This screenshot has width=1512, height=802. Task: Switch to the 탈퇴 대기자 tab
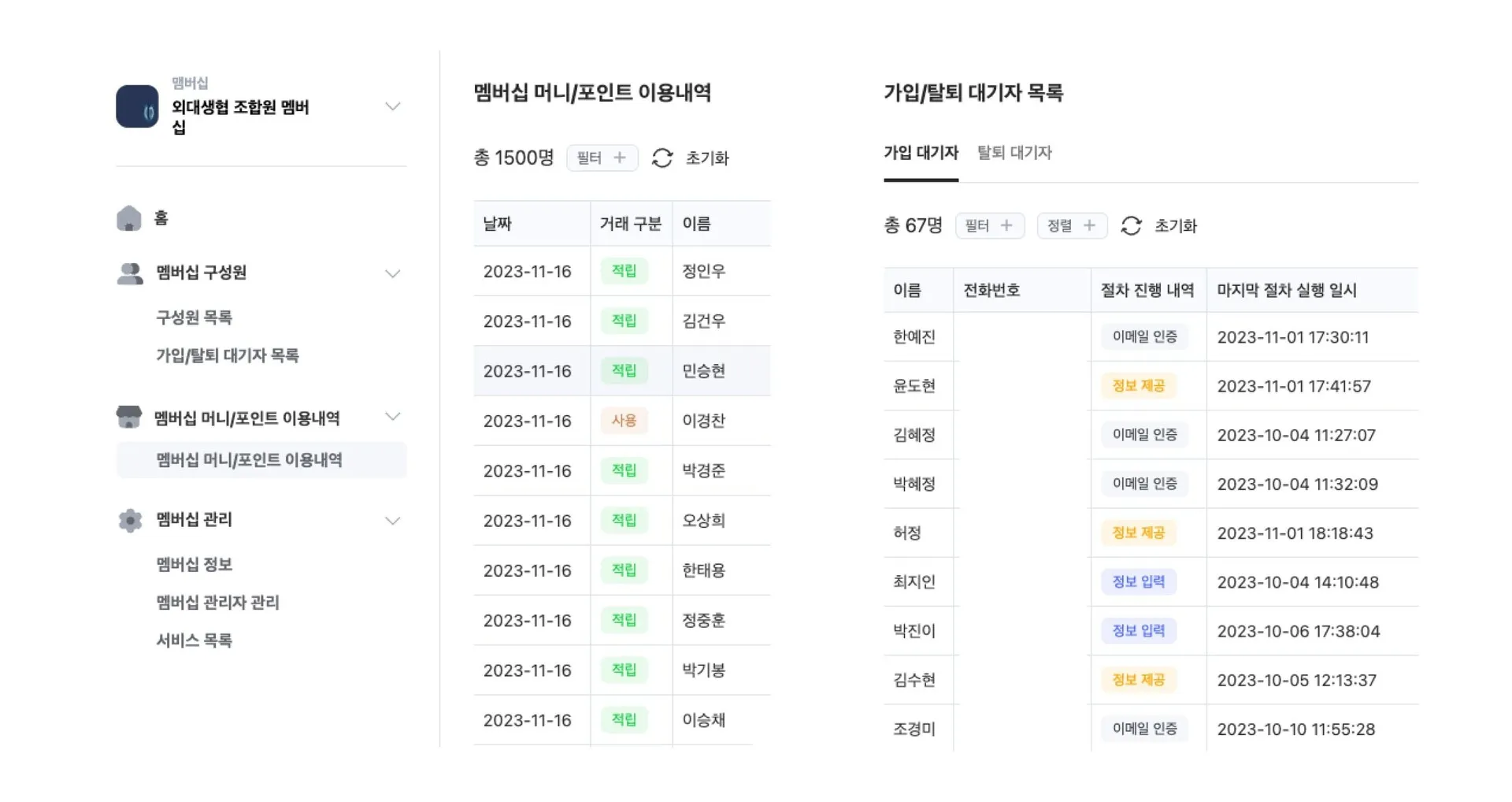[x=1014, y=153]
